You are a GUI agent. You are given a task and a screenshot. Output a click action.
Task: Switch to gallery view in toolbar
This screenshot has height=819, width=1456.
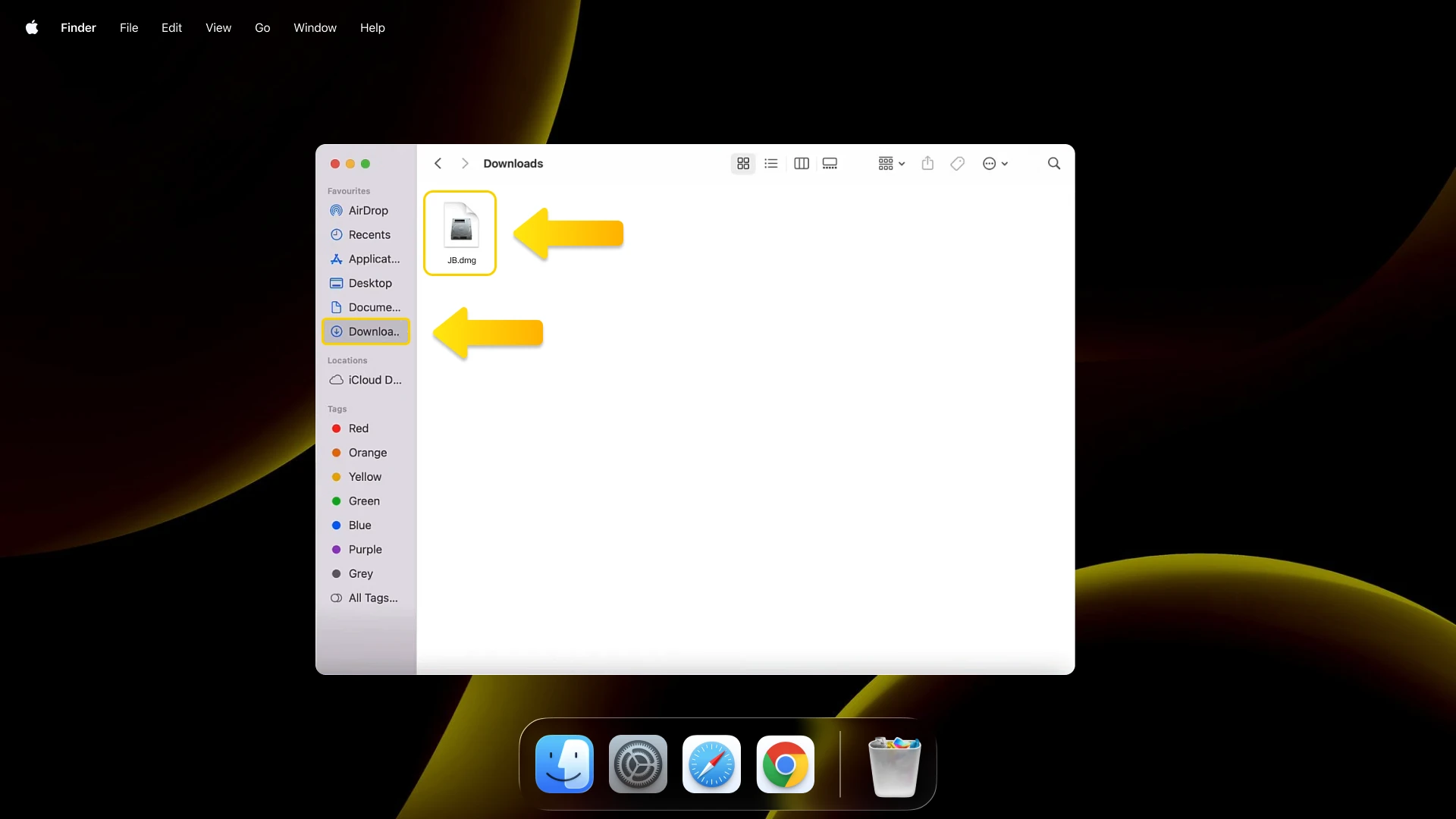click(x=830, y=163)
